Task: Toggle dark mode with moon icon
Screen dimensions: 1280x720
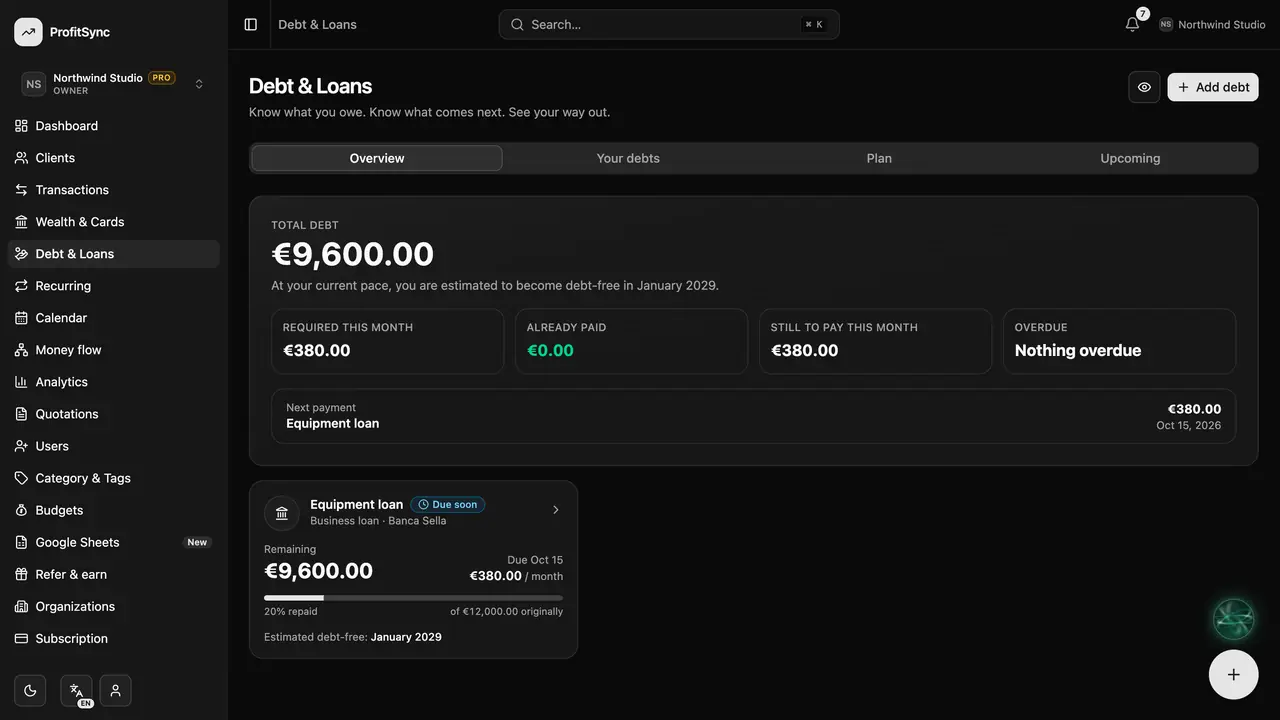Action: pos(30,690)
